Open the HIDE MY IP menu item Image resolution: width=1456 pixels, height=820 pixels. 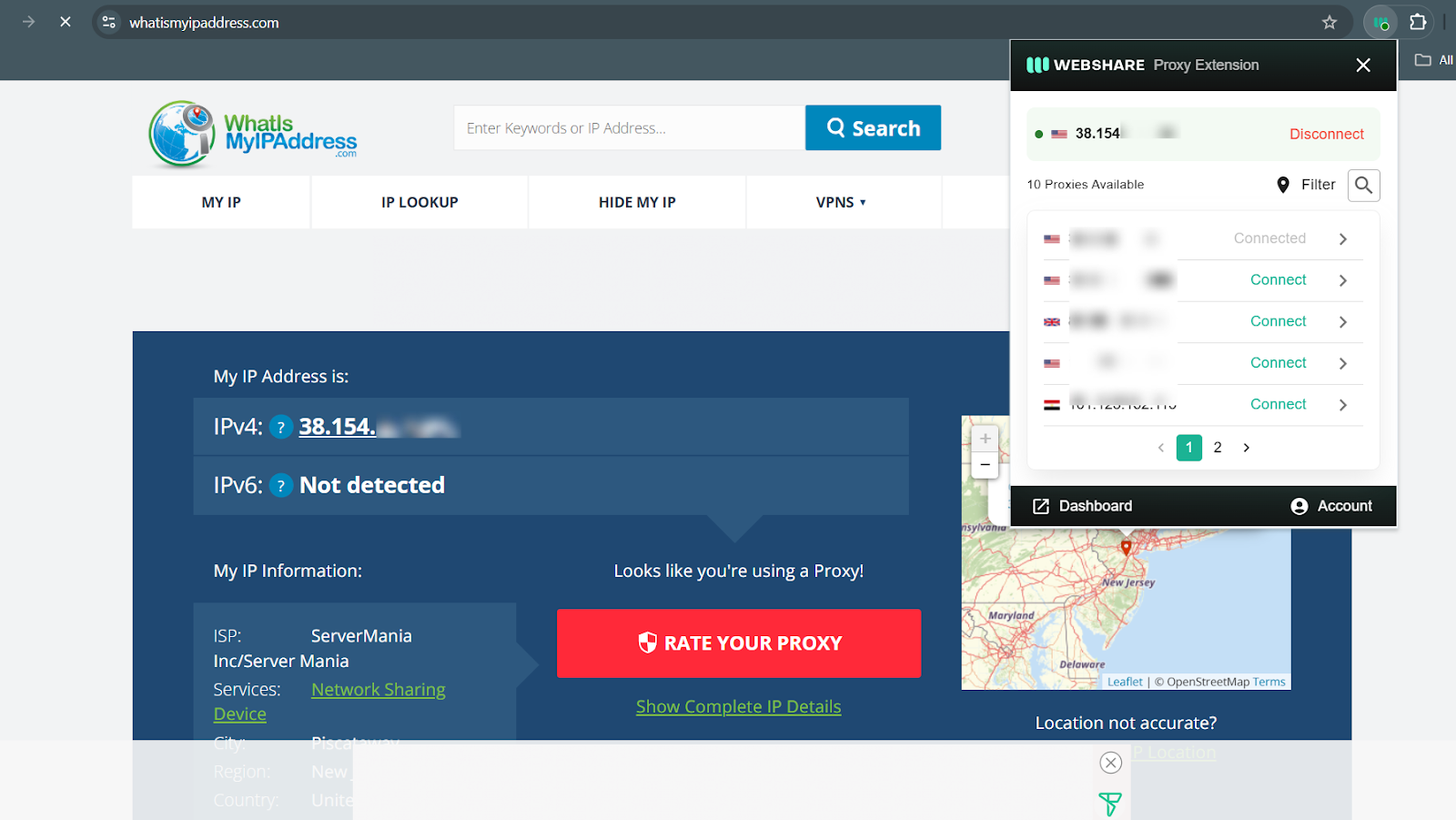tap(637, 202)
